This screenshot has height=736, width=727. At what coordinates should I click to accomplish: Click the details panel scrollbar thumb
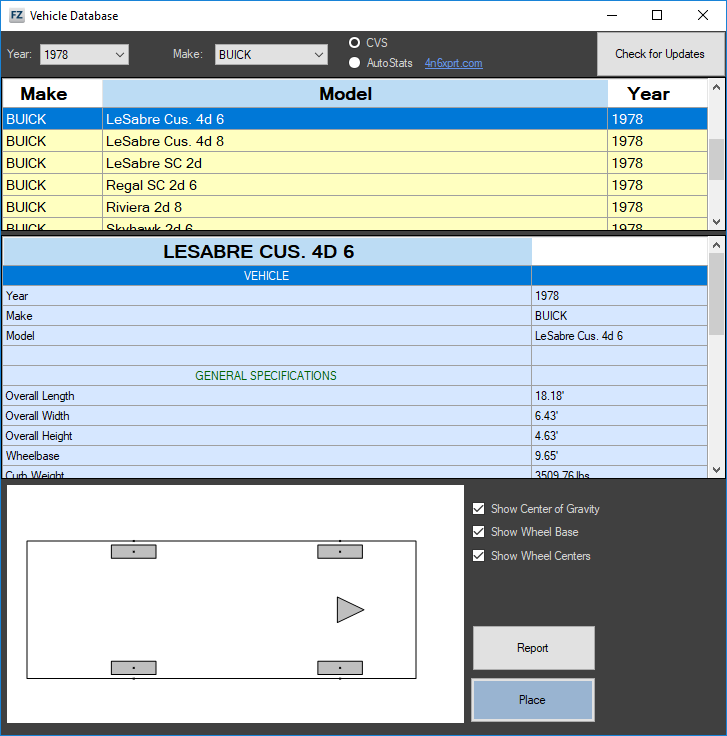pos(716,294)
